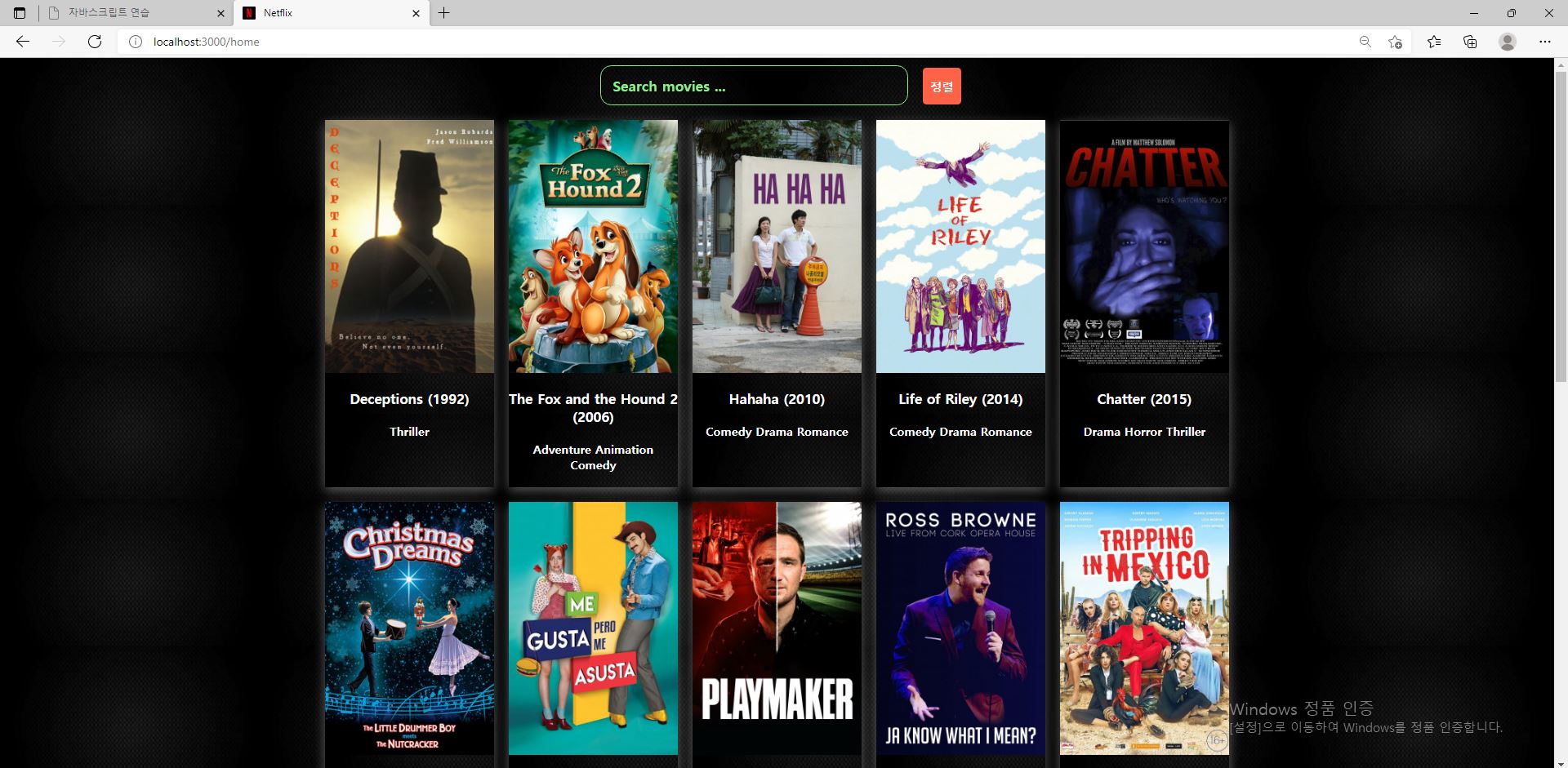
Task: Click the red 정렬 sort button
Action: pos(942,87)
